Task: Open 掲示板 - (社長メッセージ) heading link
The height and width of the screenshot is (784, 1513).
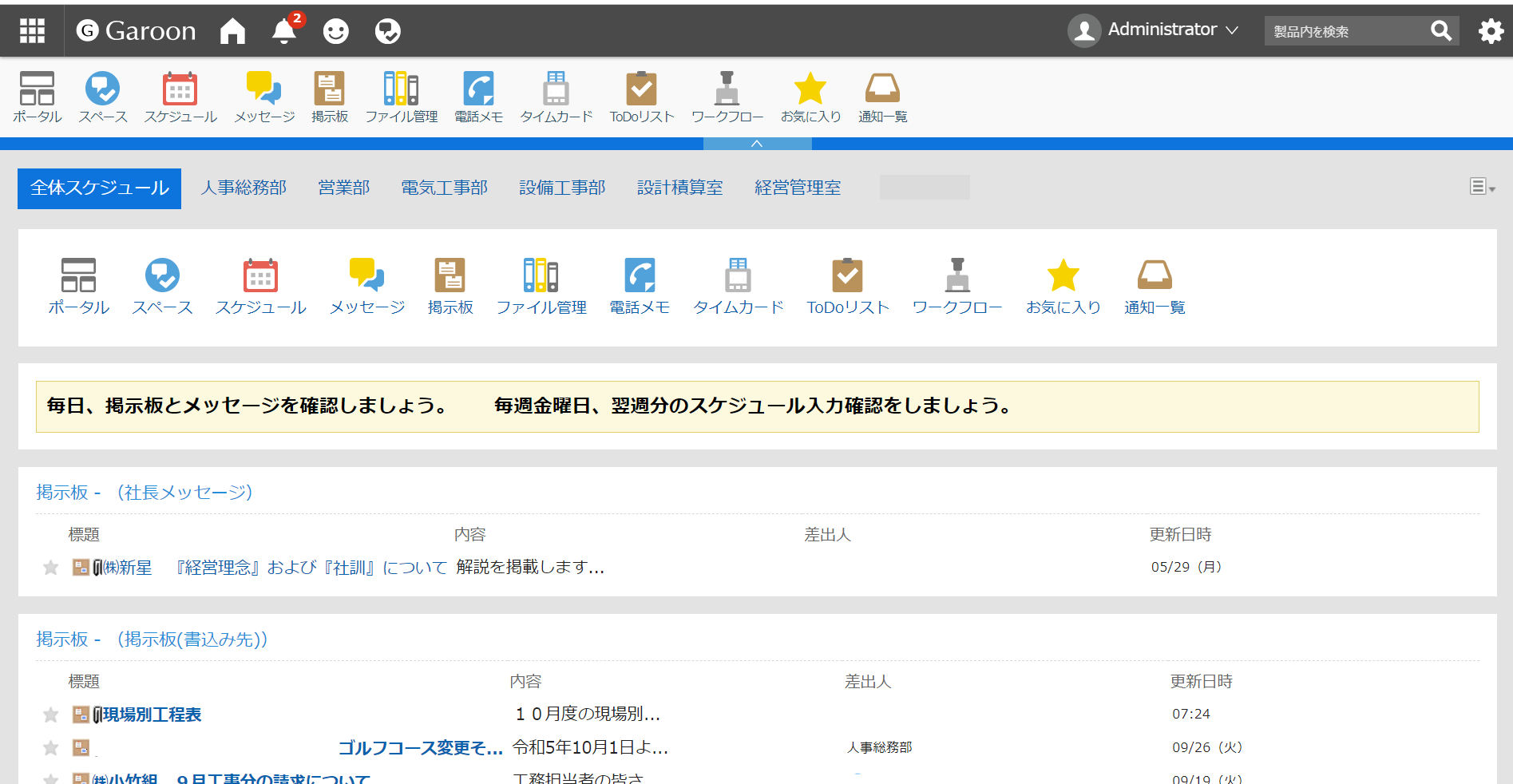Action: click(145, 493)
